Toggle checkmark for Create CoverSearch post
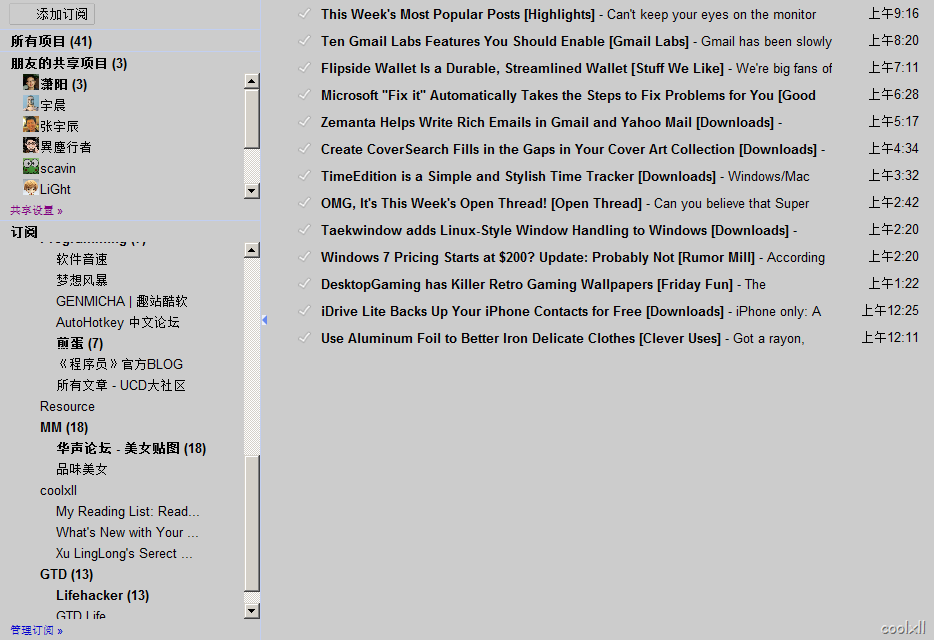 coord(304,148)
